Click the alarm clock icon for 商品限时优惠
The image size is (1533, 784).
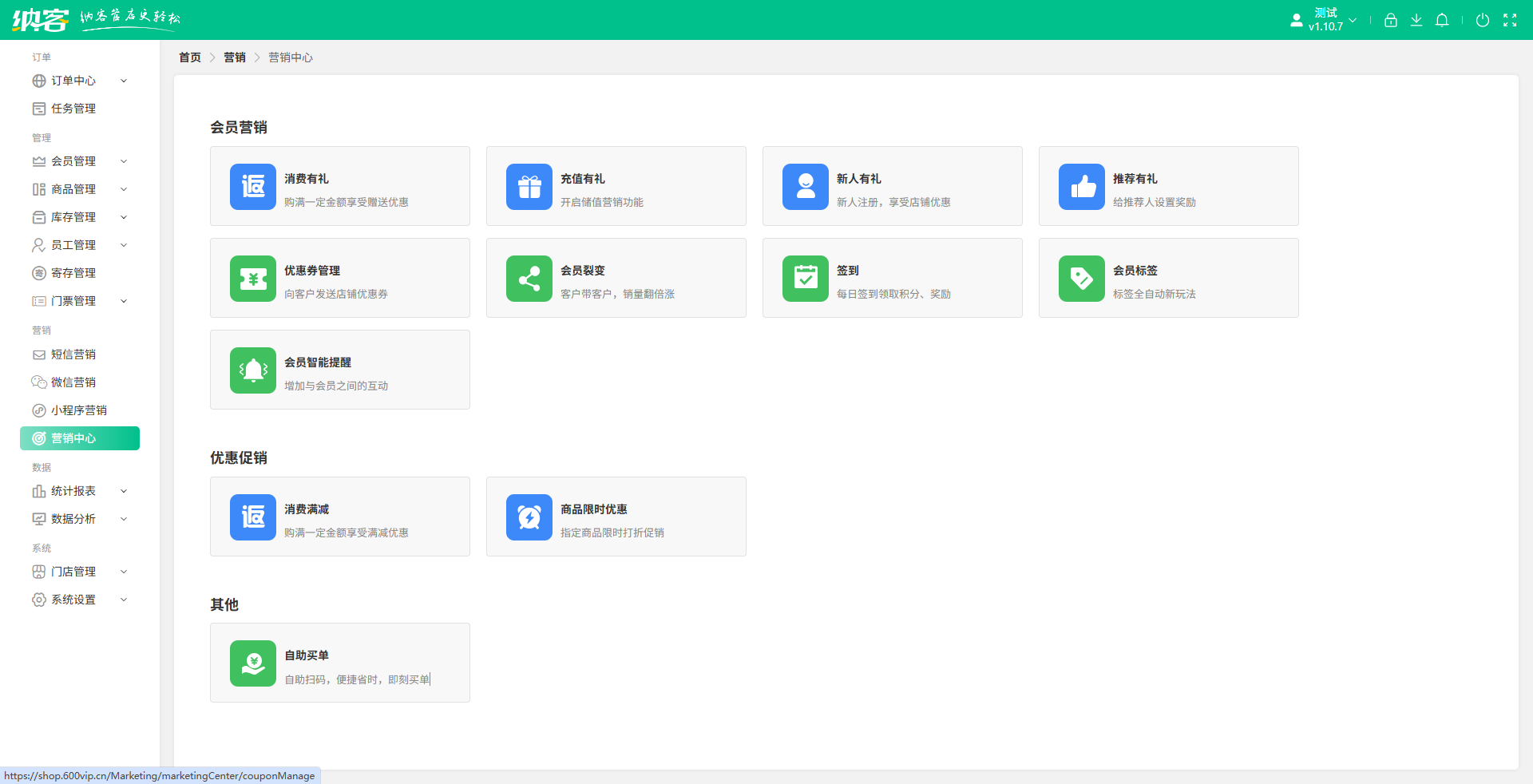coord(529,517)
